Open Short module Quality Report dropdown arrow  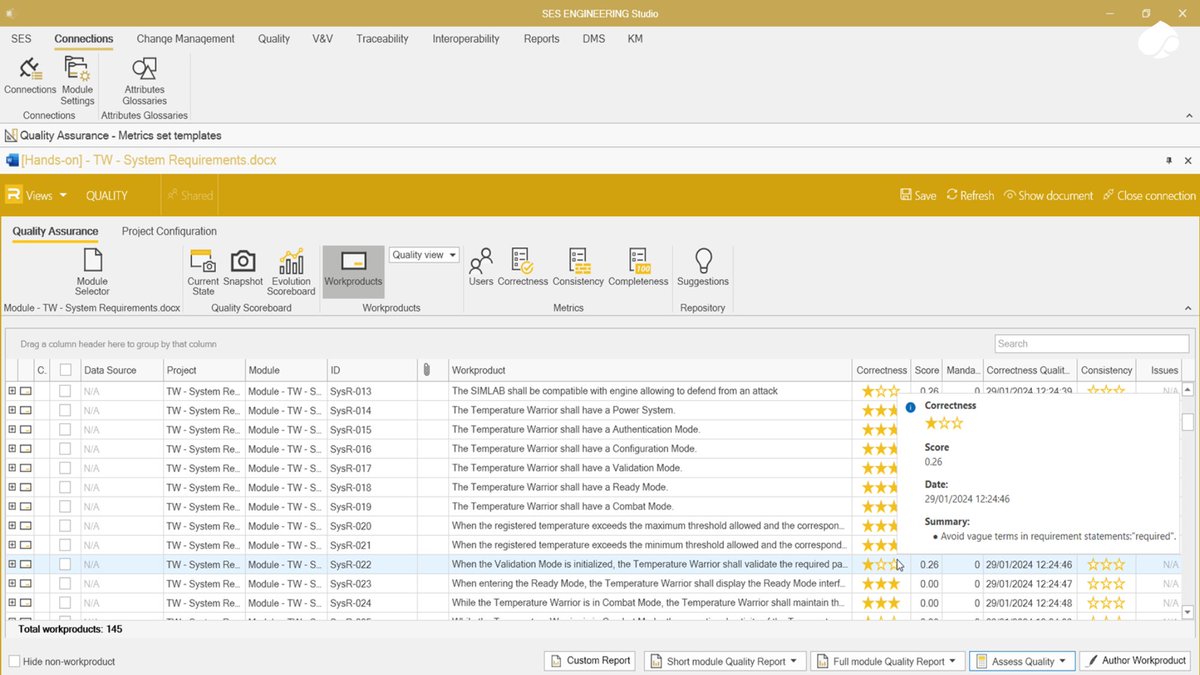[794, 661]
